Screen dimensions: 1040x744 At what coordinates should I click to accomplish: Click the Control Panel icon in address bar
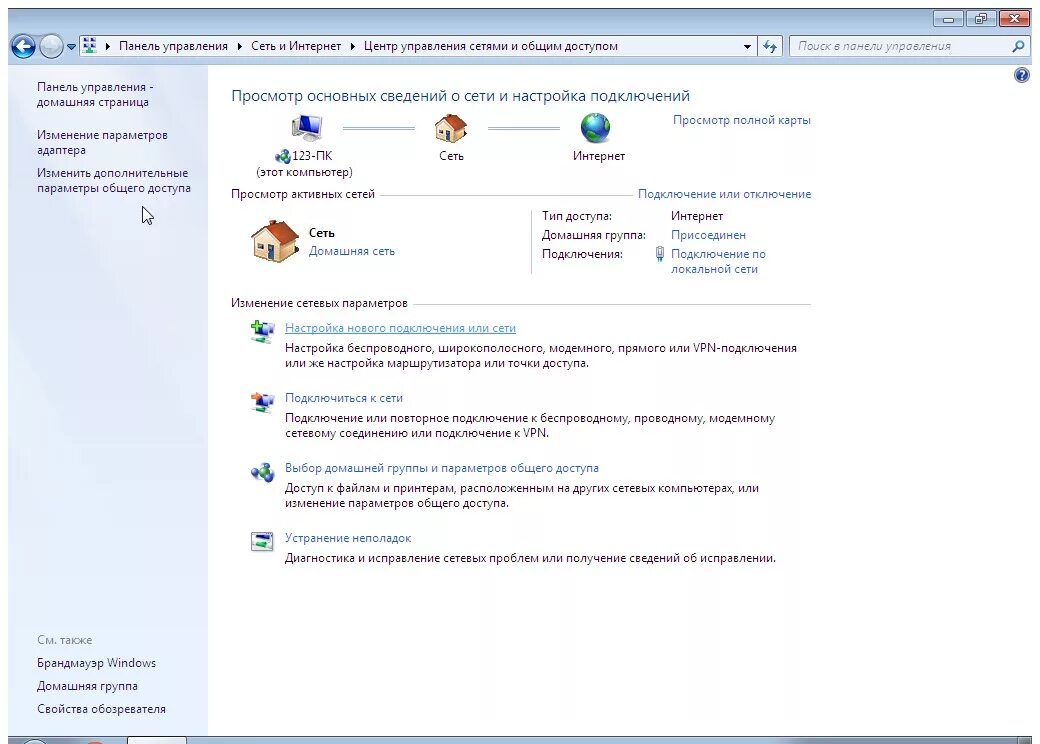pos(90,46)
